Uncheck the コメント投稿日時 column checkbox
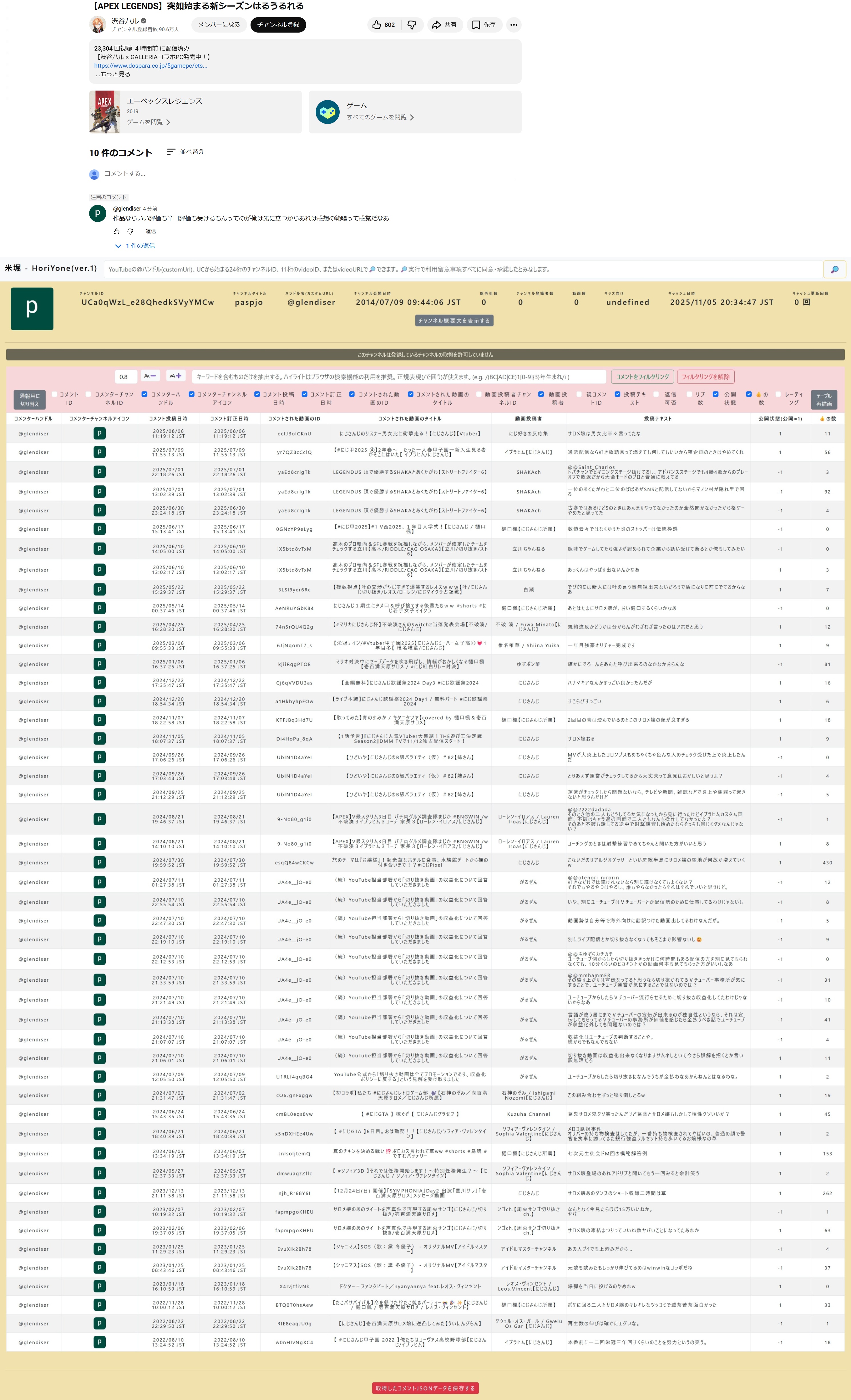 [x=257, y=394]
